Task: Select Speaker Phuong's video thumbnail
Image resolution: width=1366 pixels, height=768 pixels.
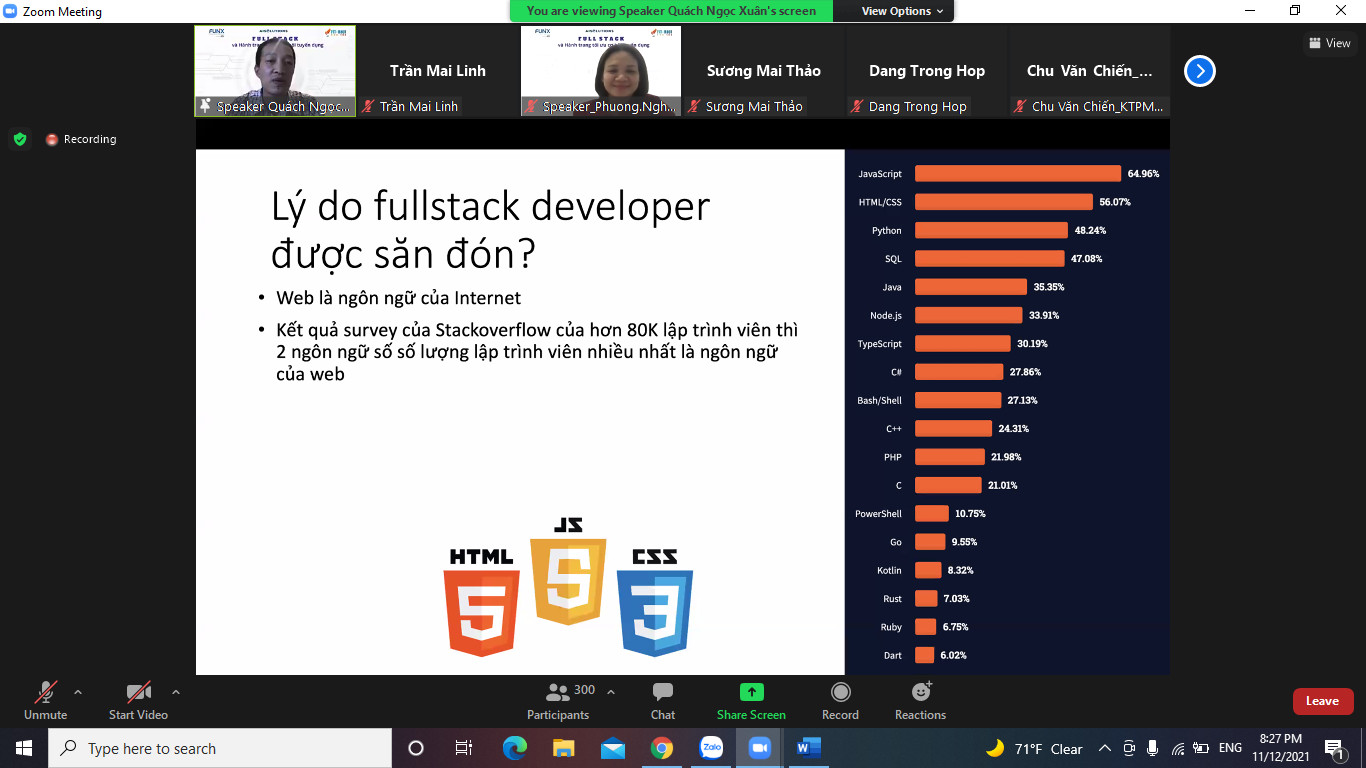Action: (x=601, y=71)
